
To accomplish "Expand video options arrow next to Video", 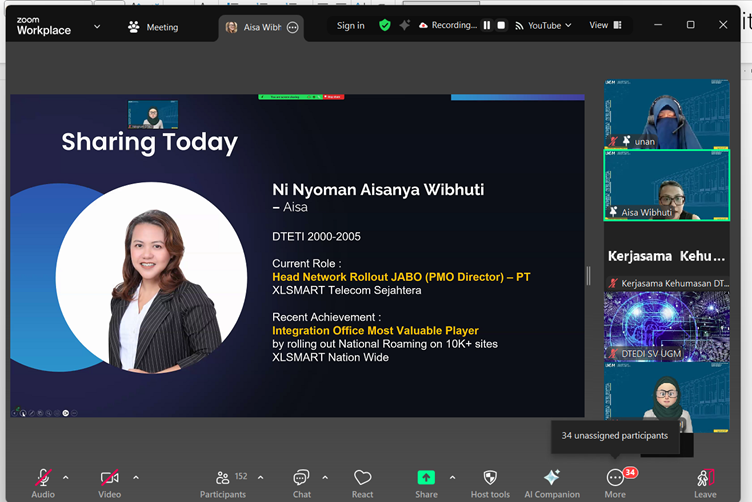I will tap(136, 477).
